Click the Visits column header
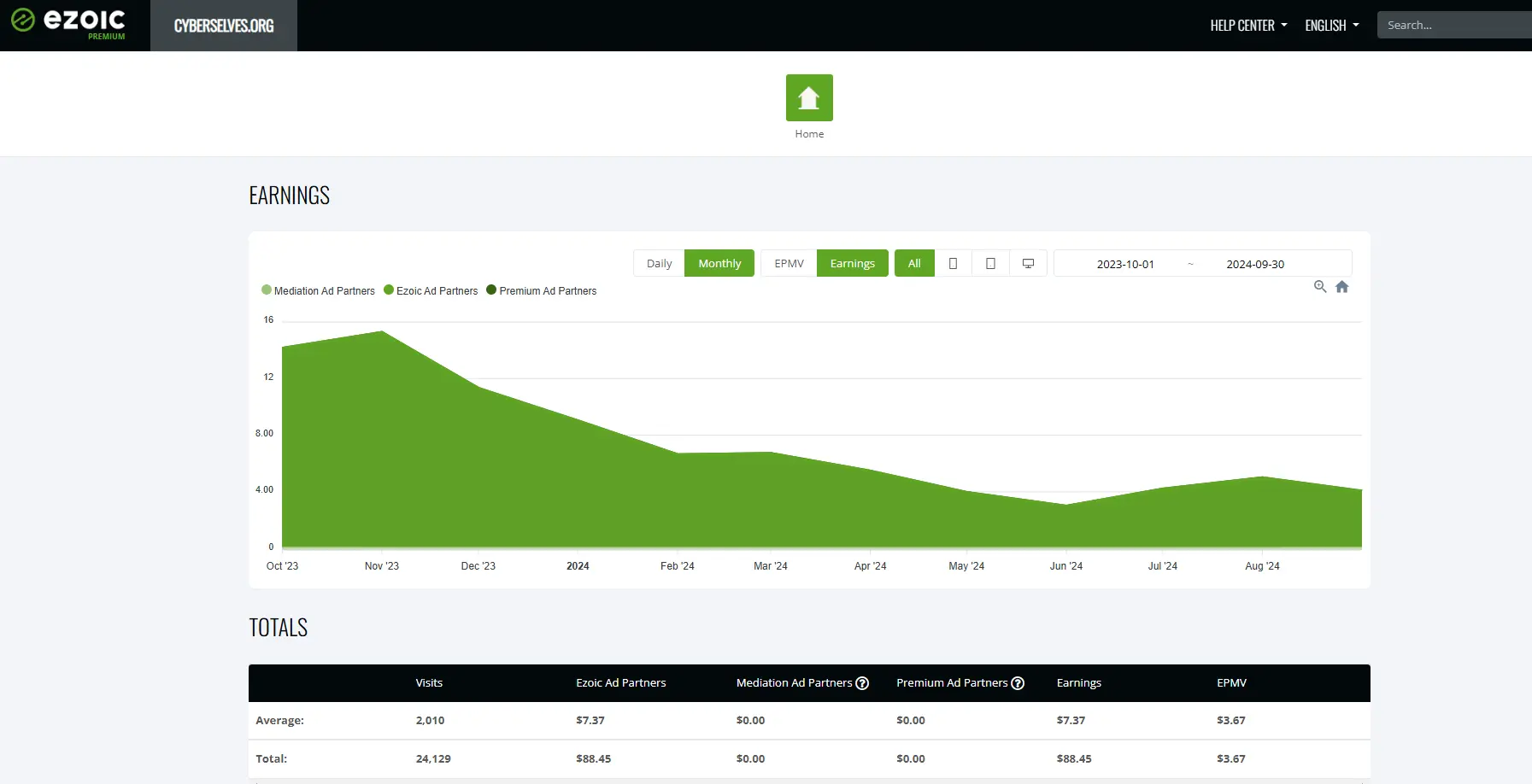Viewport: 1532px width, 784px height. point(429,683)
